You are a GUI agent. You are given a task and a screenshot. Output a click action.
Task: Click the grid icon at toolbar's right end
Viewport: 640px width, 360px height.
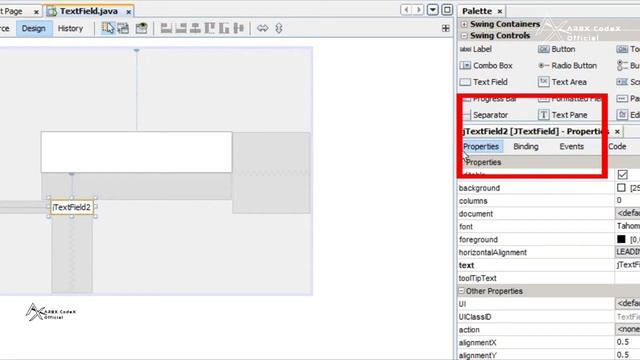[446, 28]
